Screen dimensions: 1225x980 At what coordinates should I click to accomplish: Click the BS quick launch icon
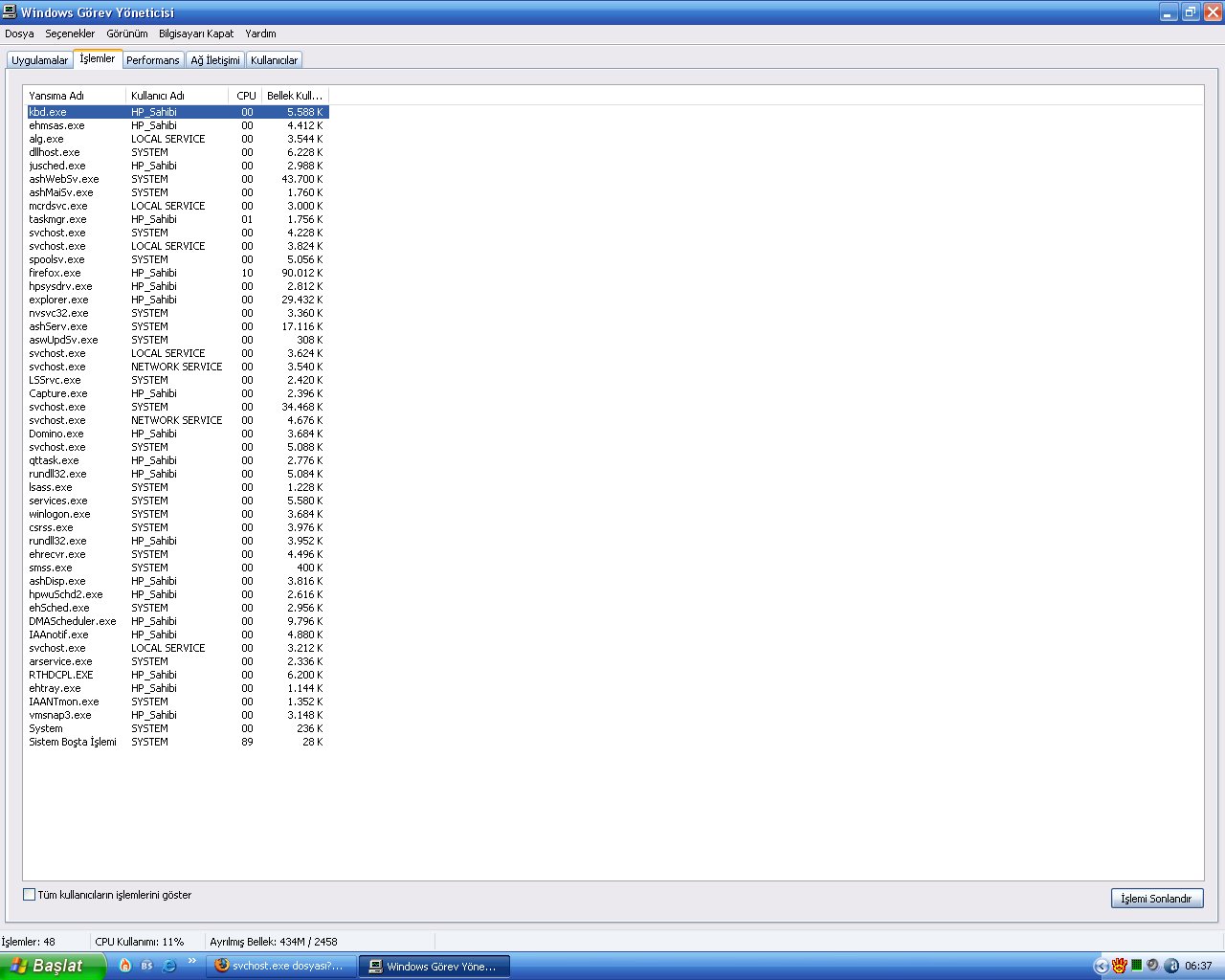147,966
